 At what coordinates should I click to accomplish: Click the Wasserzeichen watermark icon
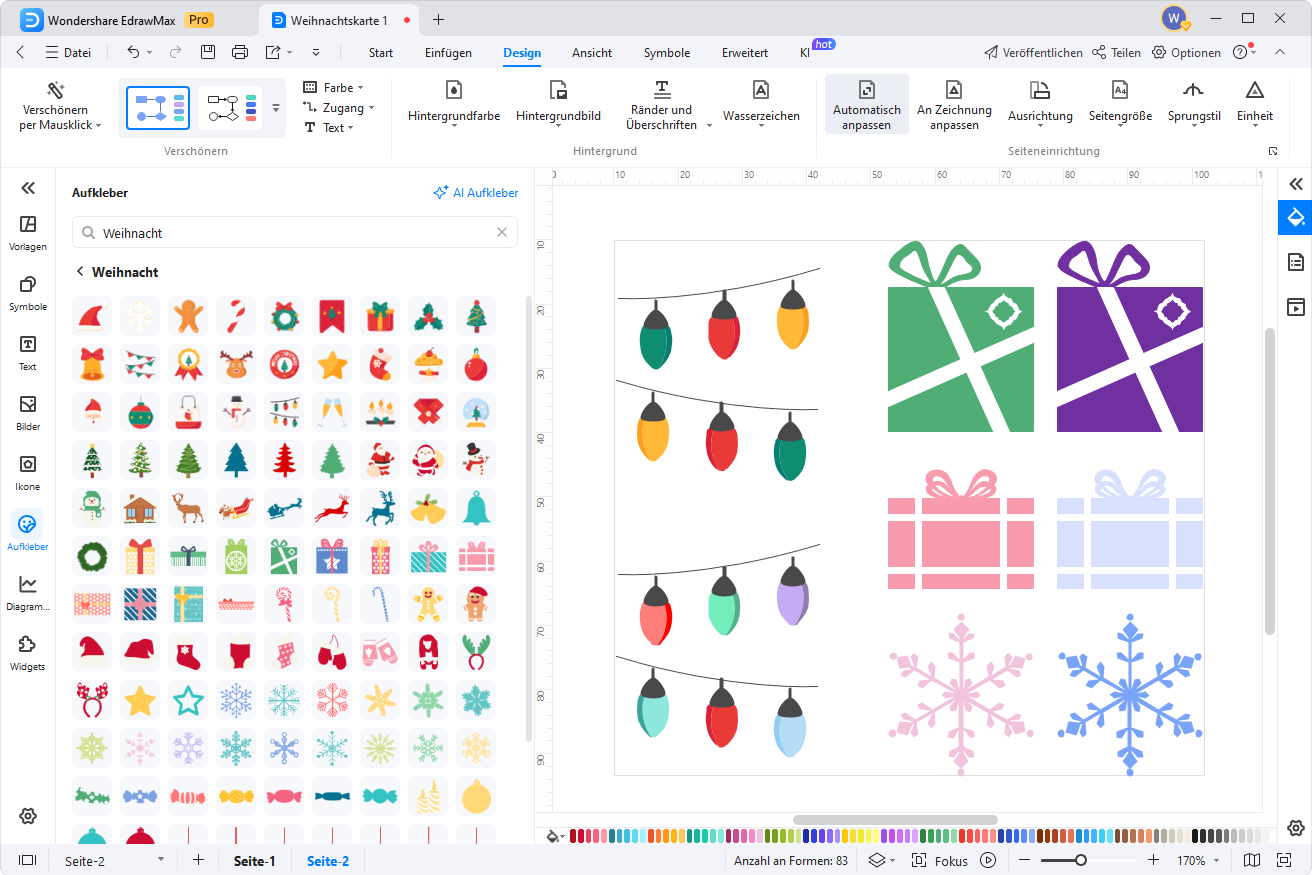[x=761, y=91]
